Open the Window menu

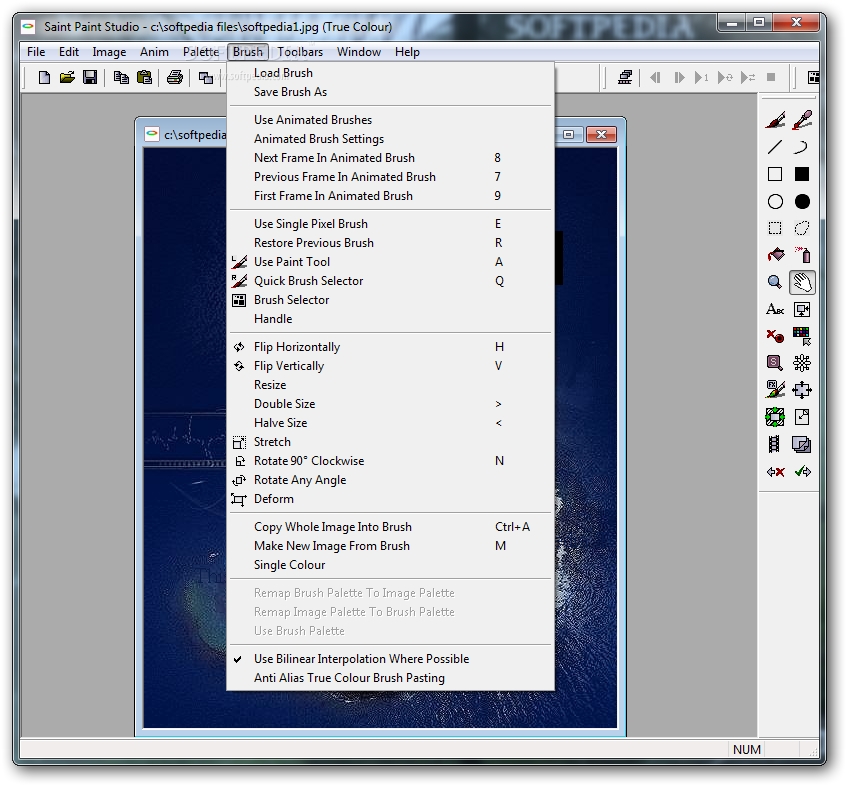[x=359, y=52]
